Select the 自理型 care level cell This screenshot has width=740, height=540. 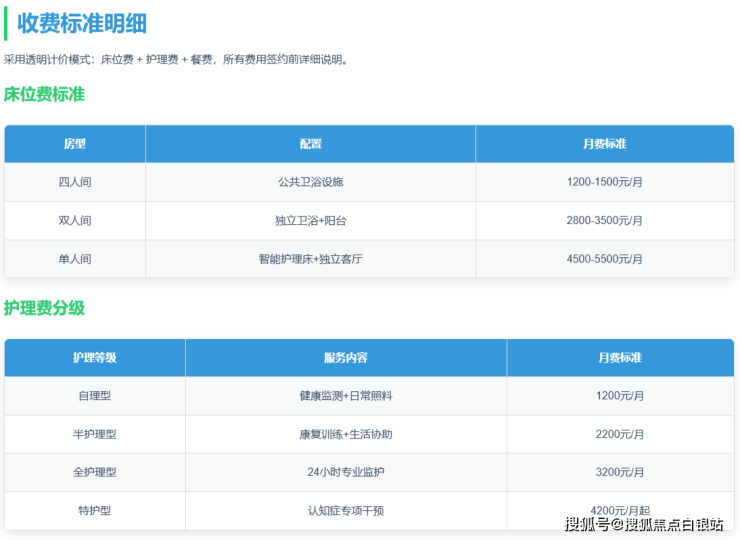click(x=95, y=396)
